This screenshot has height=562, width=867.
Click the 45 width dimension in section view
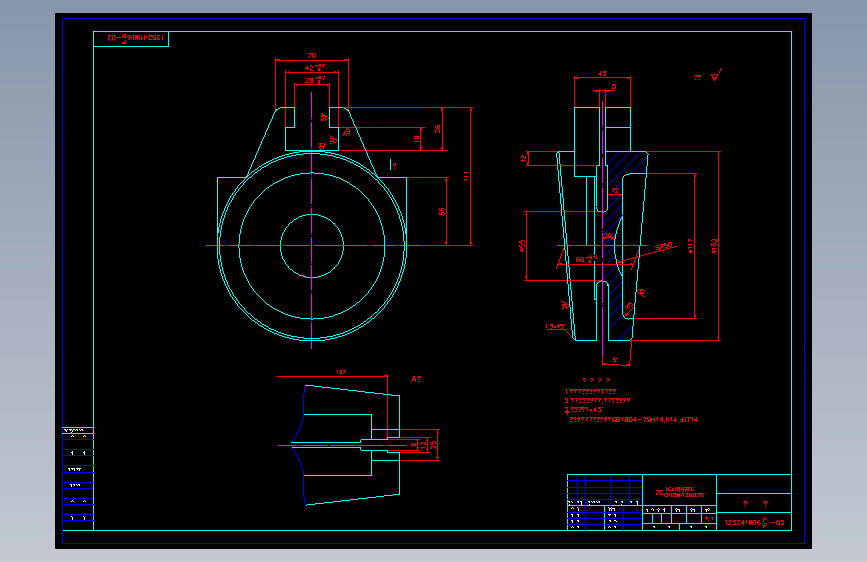(x=602, y=74)
